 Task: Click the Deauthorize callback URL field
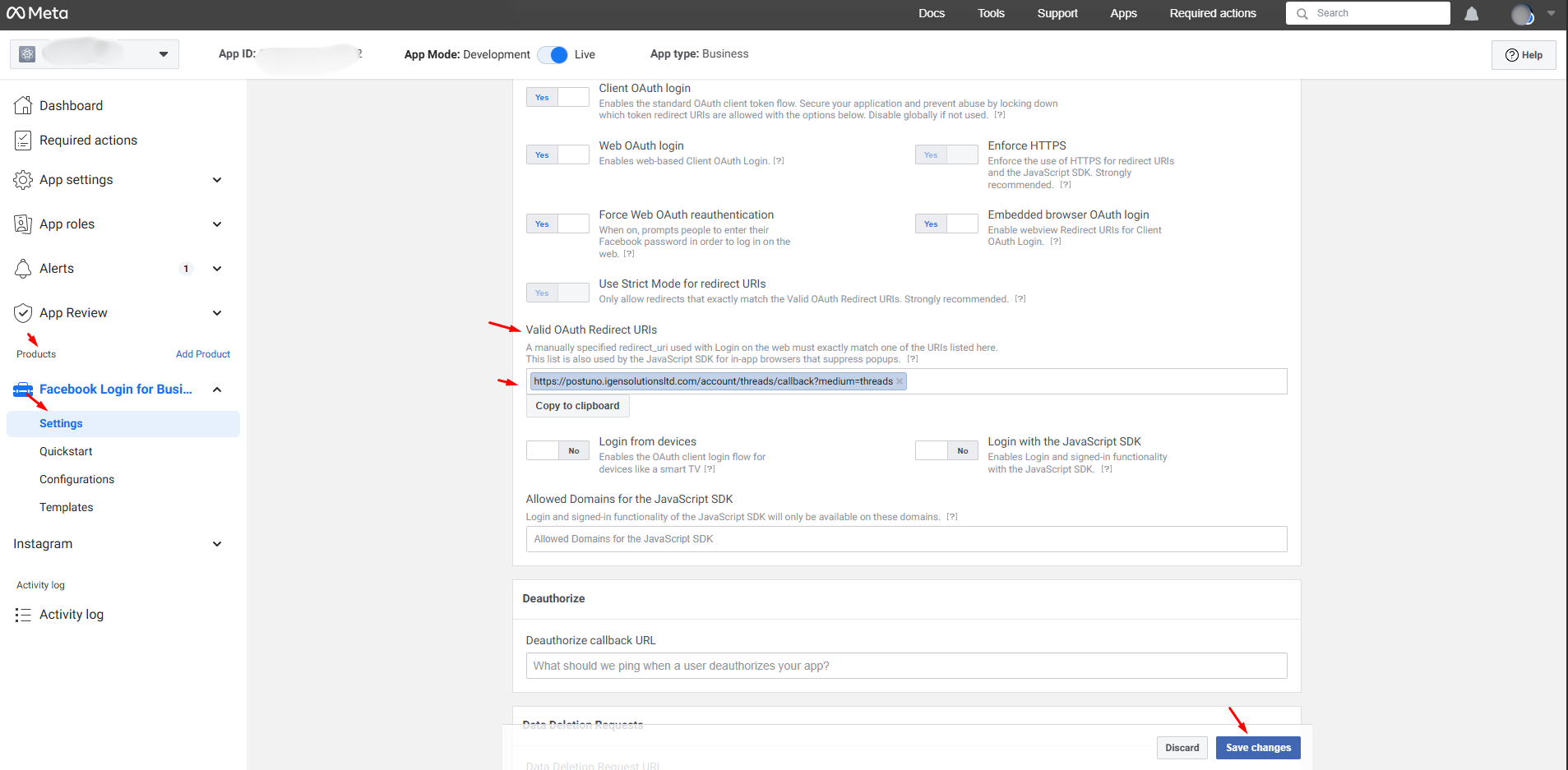(x=906, y=666)
